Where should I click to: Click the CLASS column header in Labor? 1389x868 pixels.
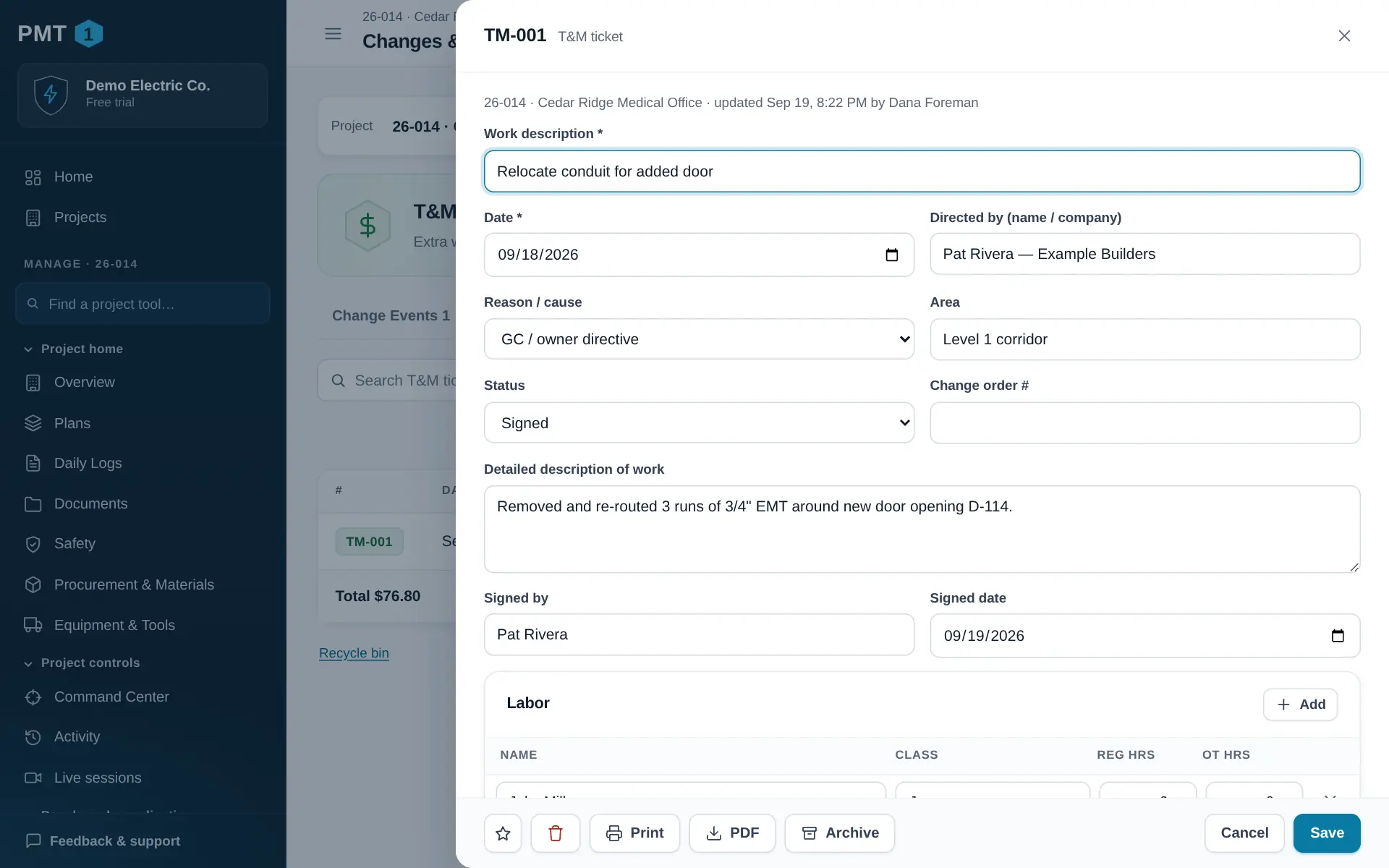[x=917, y=754]
